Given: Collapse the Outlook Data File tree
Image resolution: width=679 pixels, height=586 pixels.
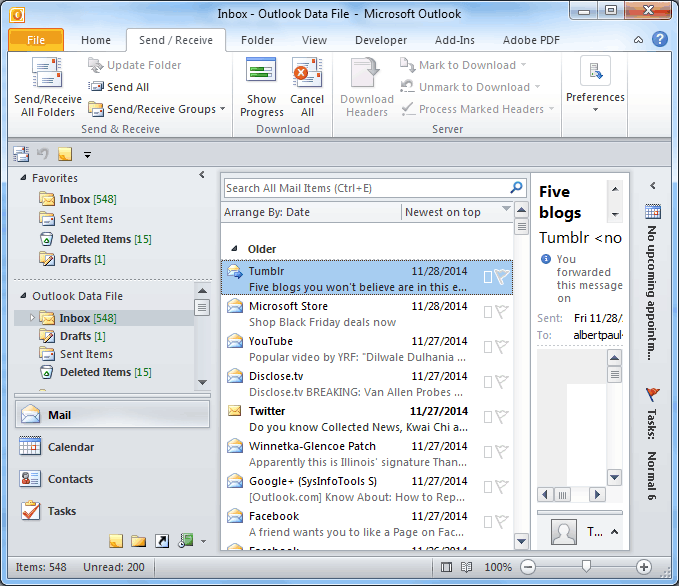Looking at the screenshot, I should pos(23,296).
